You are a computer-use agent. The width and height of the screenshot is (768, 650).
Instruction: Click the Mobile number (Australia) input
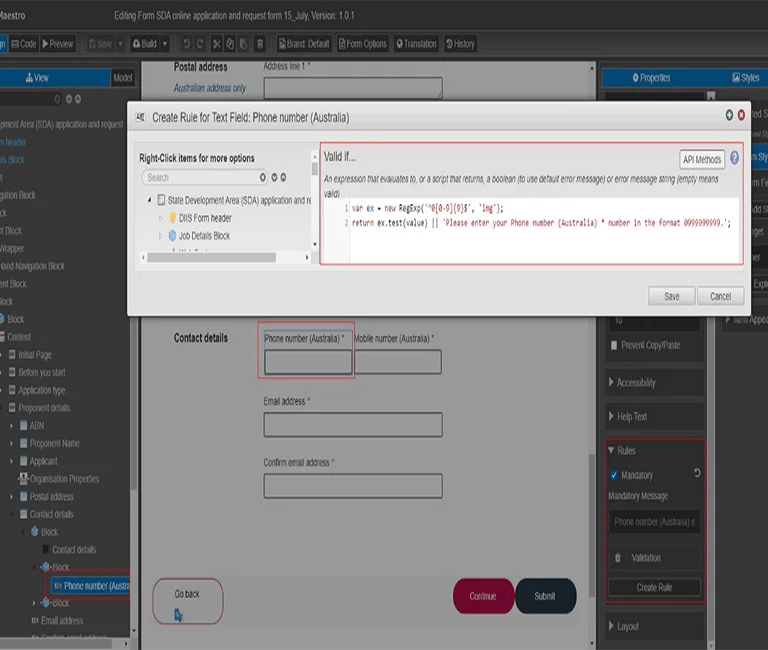tap(397, 362)
